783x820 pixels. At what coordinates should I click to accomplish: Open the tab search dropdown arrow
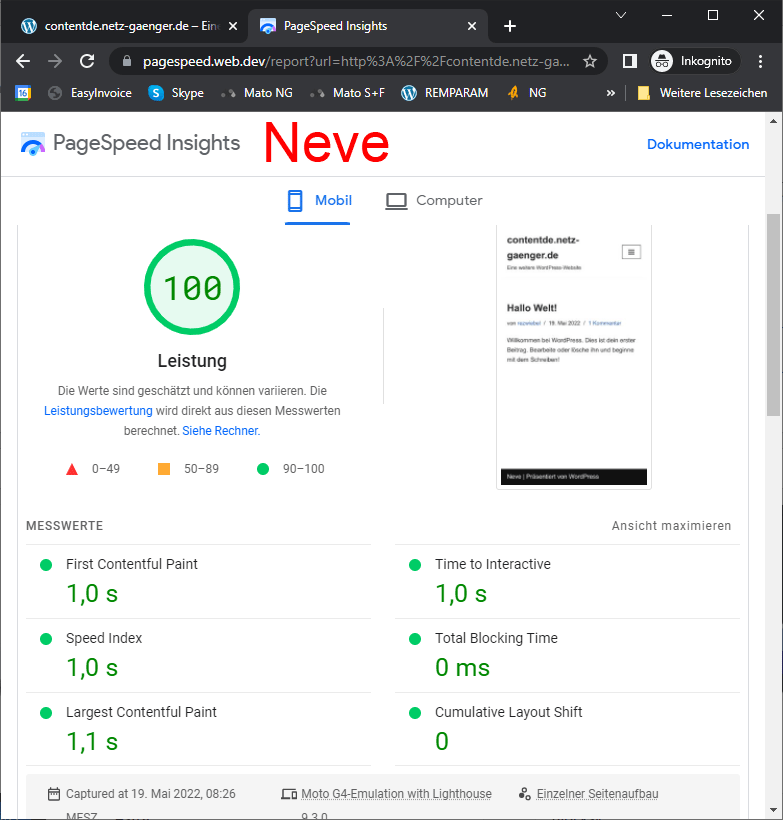coord(621,15)
